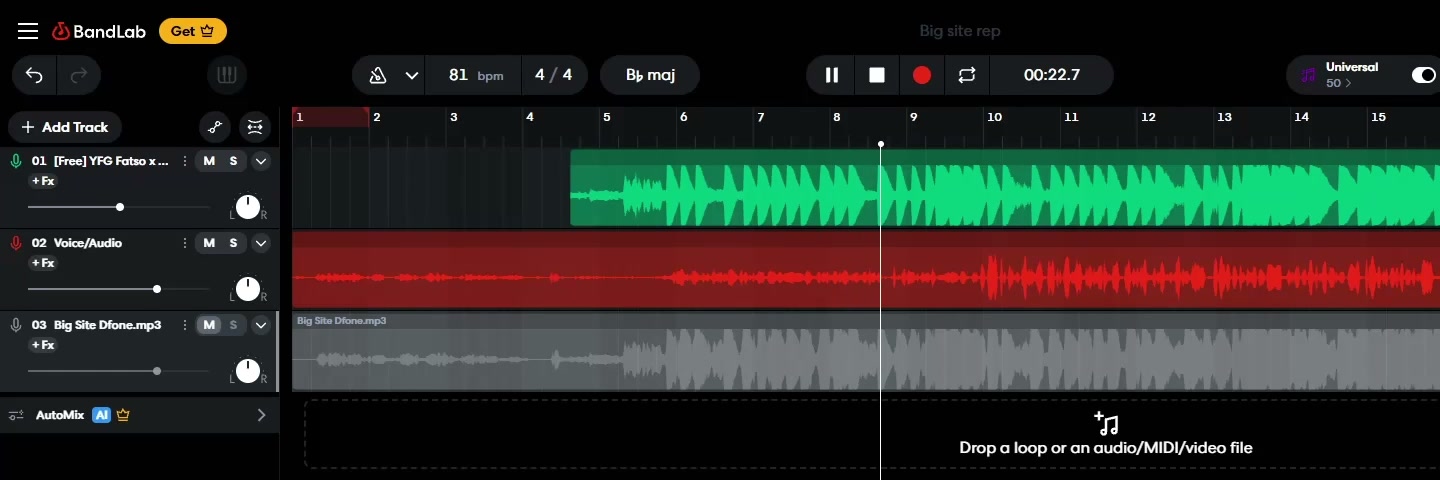Select the gray Big Site Dfone.mp3 microphone icon
Image resolution: width=1440 pixels, height=480 pixels.
pyautogui.click(x=16, y=325)
